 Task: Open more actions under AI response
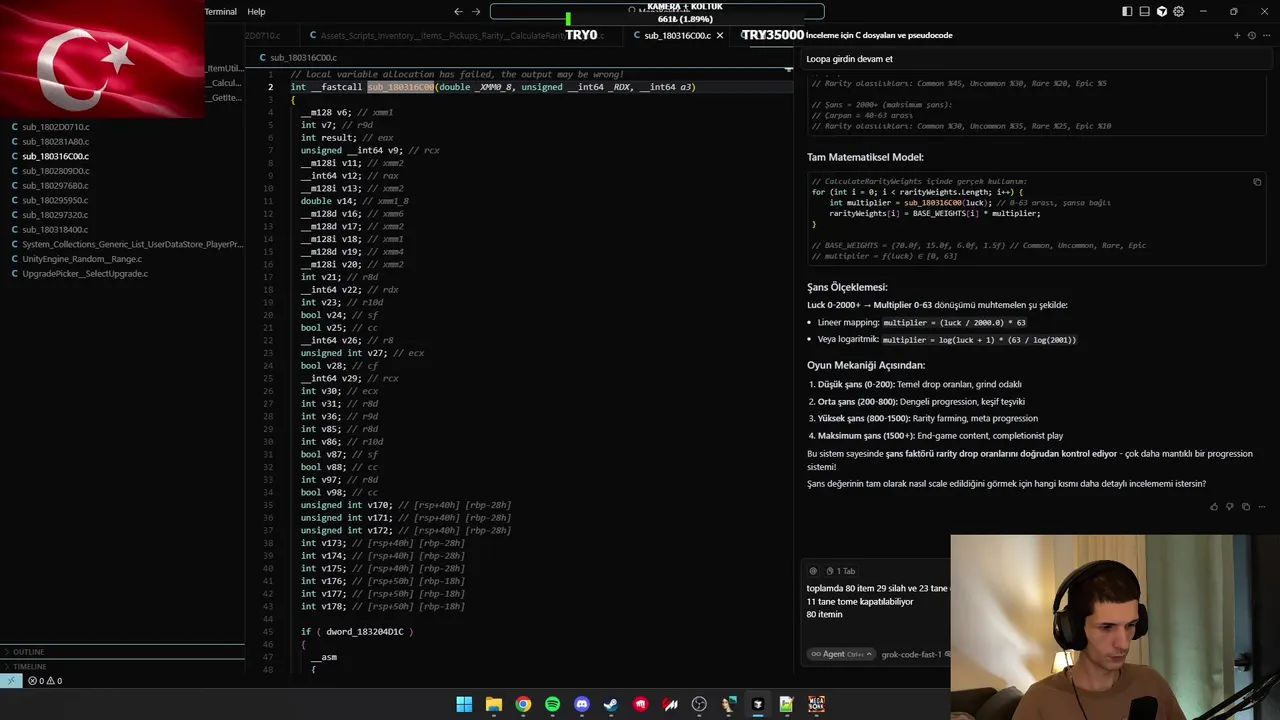coord(1260,506)
